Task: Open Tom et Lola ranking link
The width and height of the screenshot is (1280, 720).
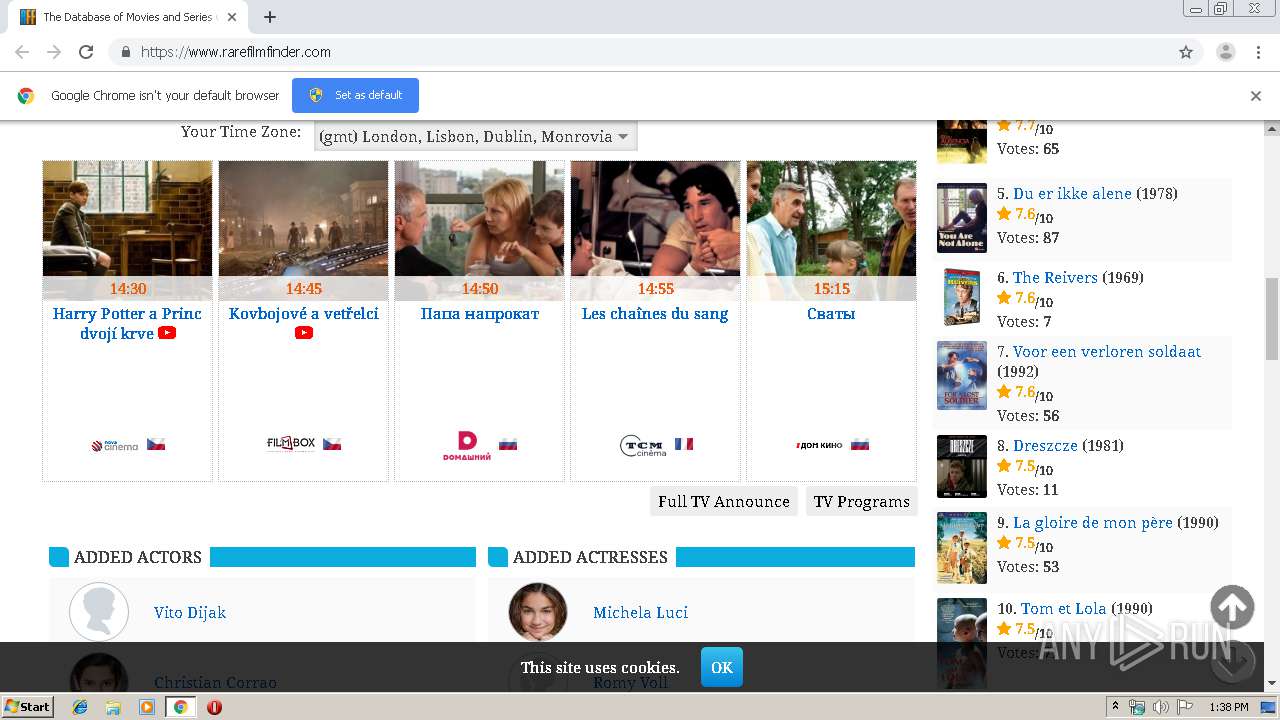Action: click(x=1064, y=608)
